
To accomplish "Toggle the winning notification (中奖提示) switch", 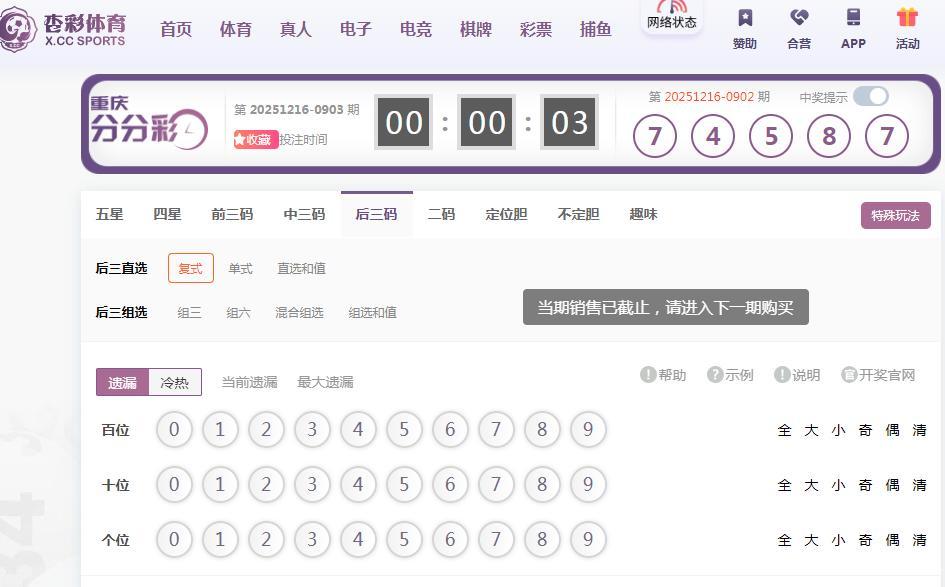I will click(x=870, y=96).
